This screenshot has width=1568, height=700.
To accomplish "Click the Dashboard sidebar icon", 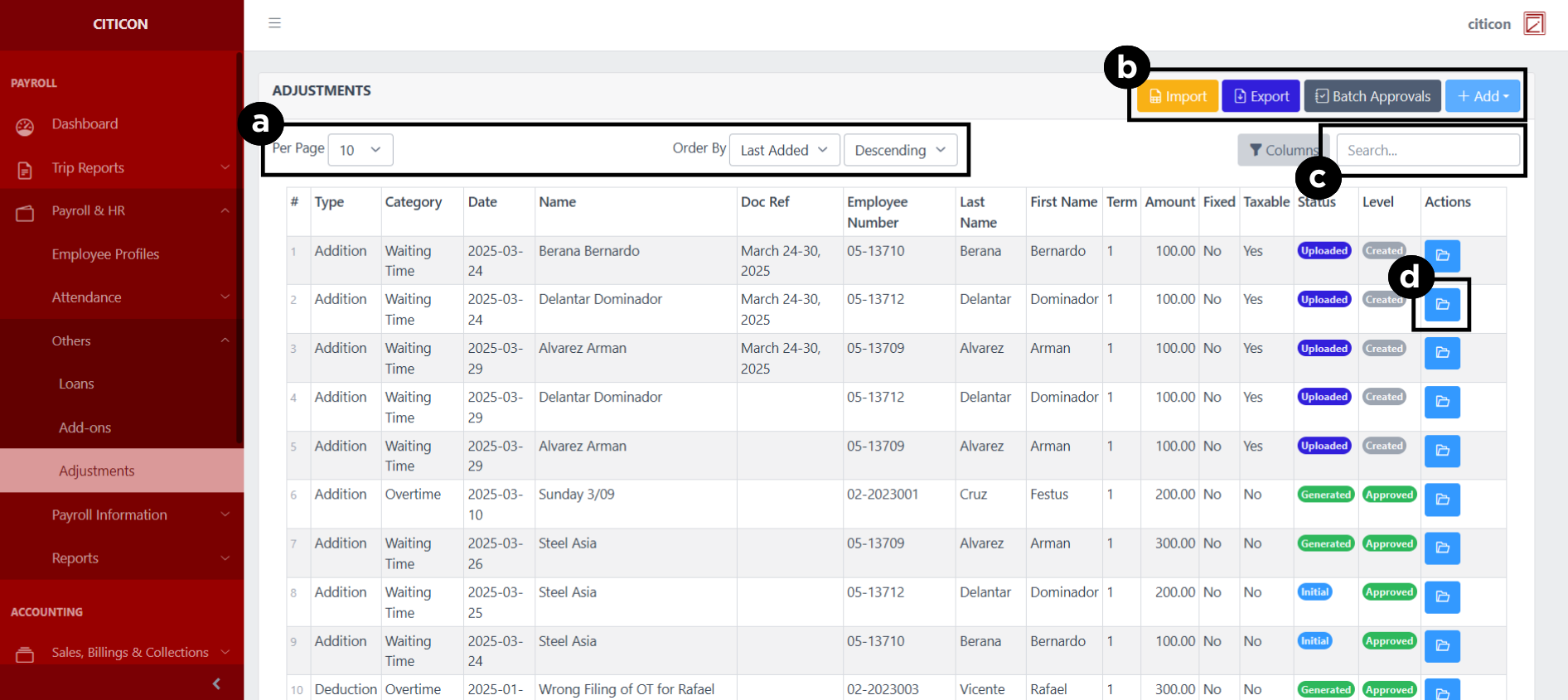I will [25, 126].
